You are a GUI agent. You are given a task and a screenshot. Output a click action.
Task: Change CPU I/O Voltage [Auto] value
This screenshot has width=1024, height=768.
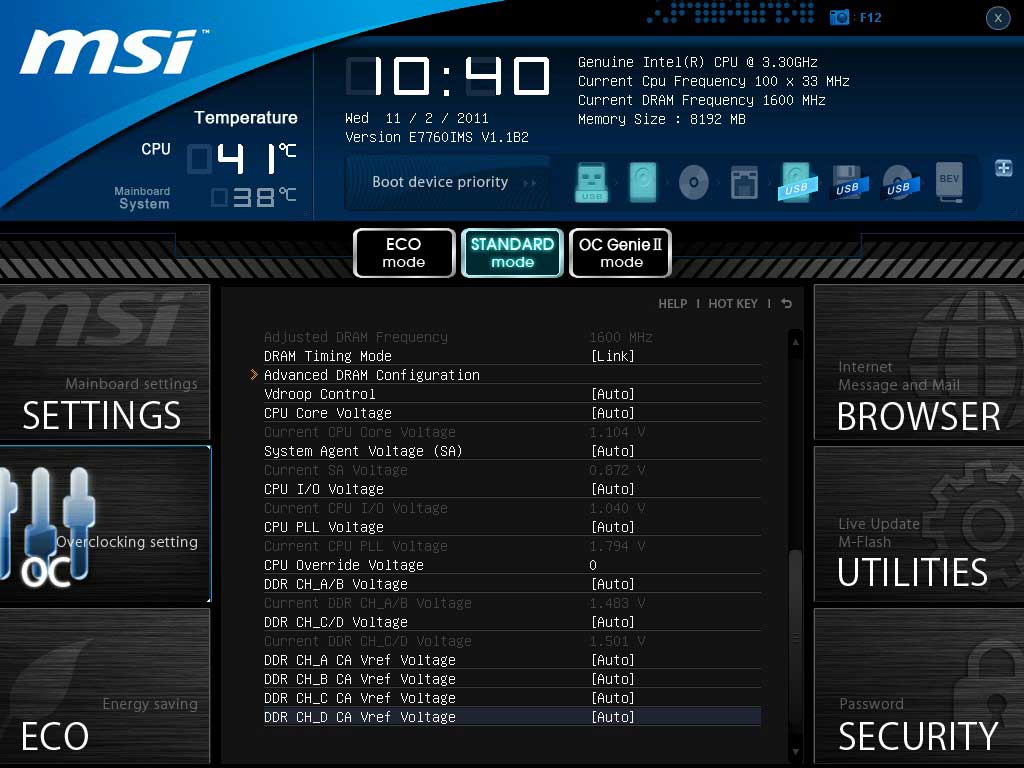click(613, 488)
